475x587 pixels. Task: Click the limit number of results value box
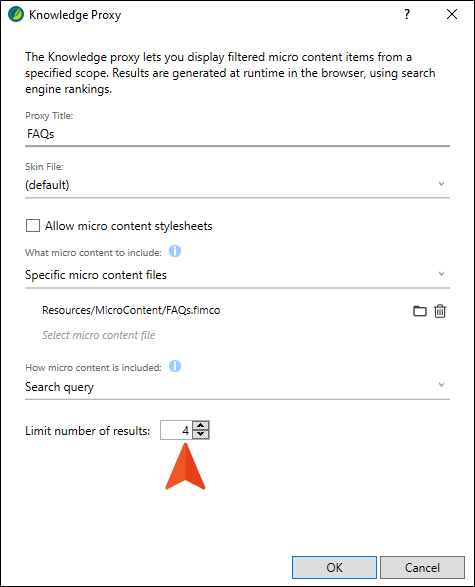pos(176,430)
